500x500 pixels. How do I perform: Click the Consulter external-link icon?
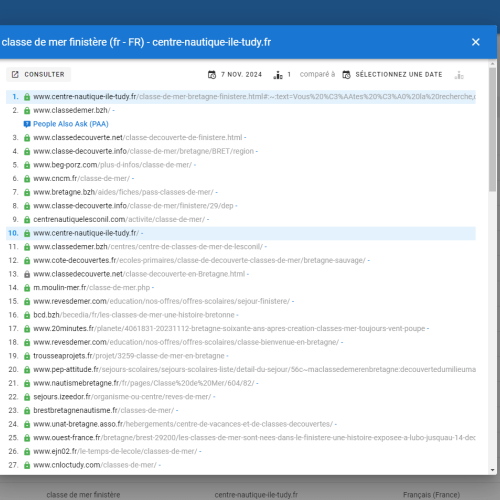click(x=15, y=74)
